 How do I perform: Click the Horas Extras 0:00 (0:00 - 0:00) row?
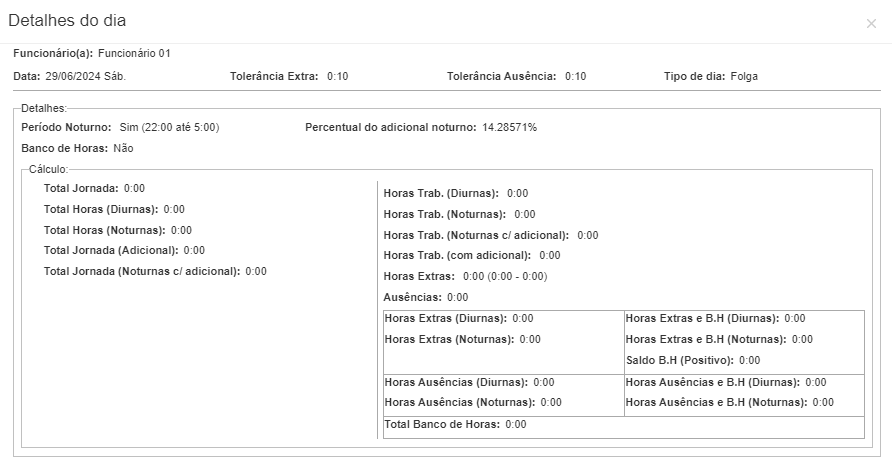(x=465, y=276)
